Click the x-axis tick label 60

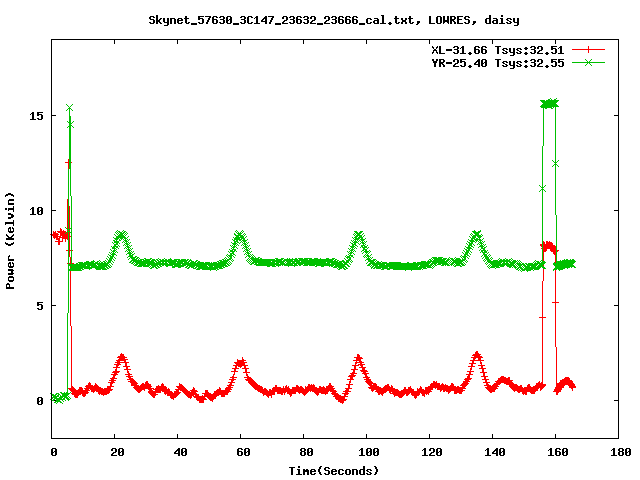pyautogui.click(x=243, y=452)
